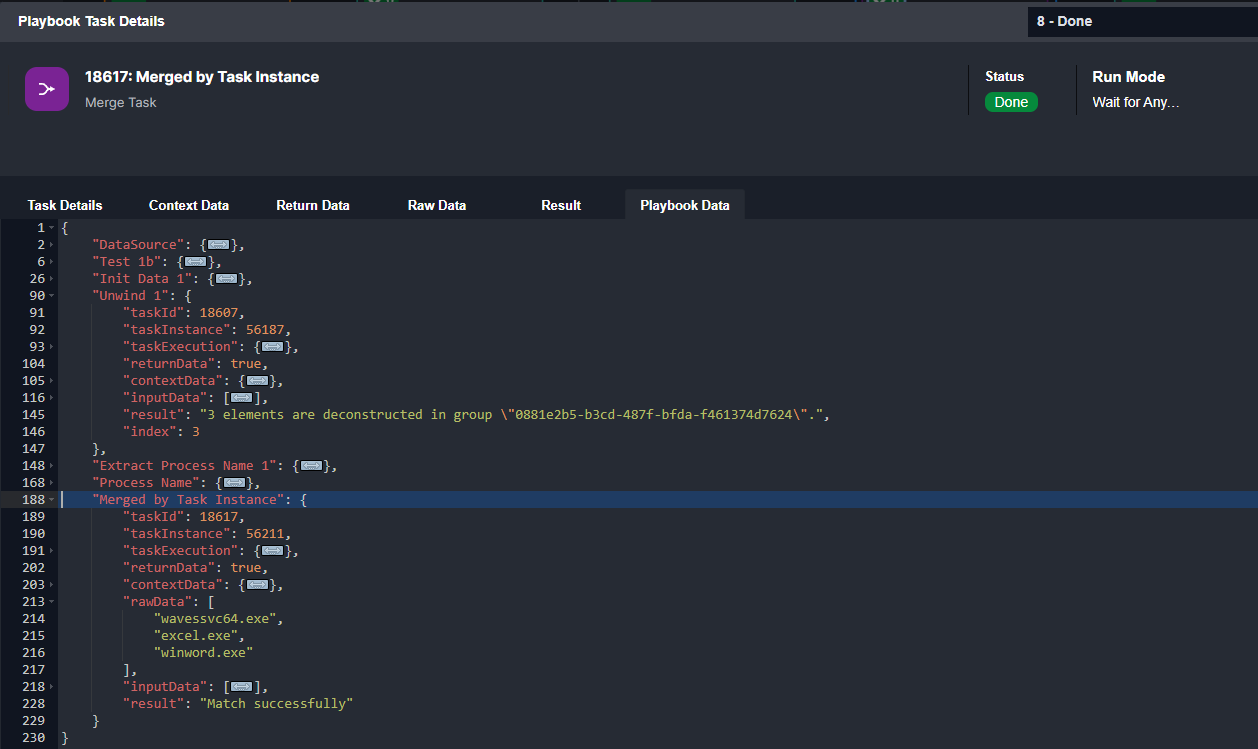Click the "wavessvc64.exe" entry
The width and height of the screenshot is (1258, 749).
(x=215, y=619)
